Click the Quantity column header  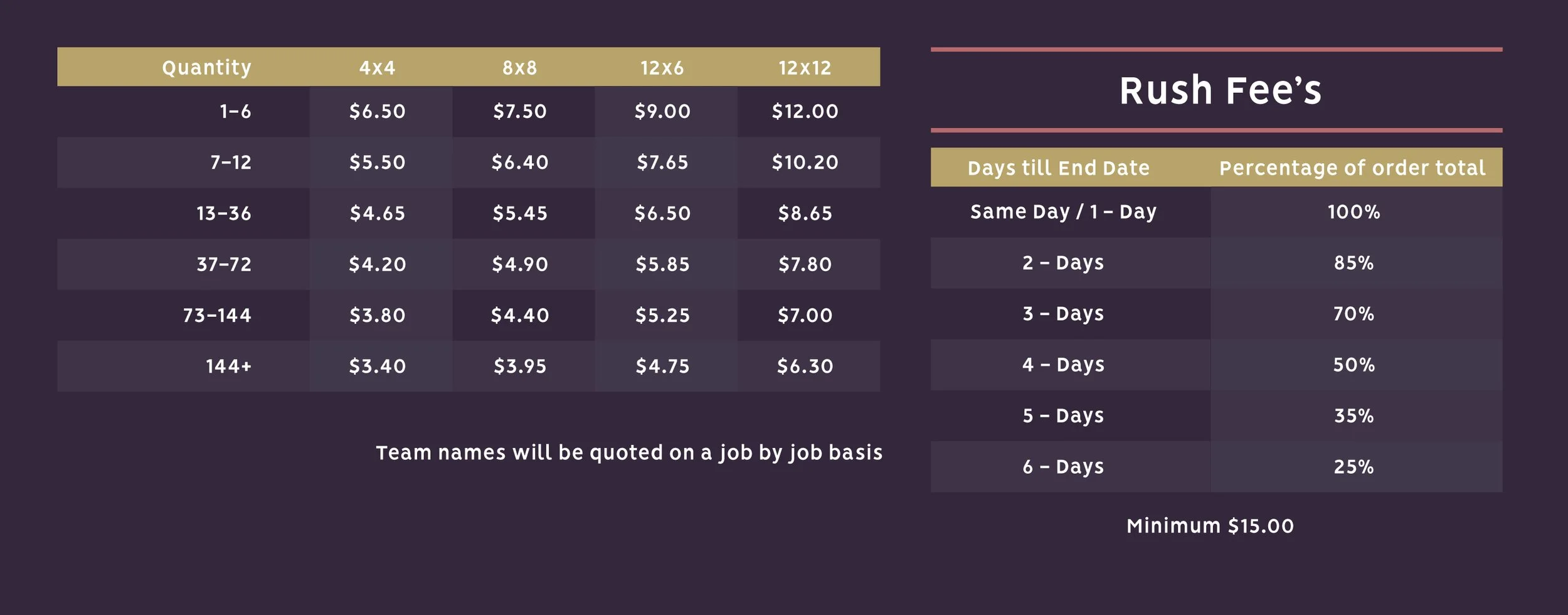(206, 68)
